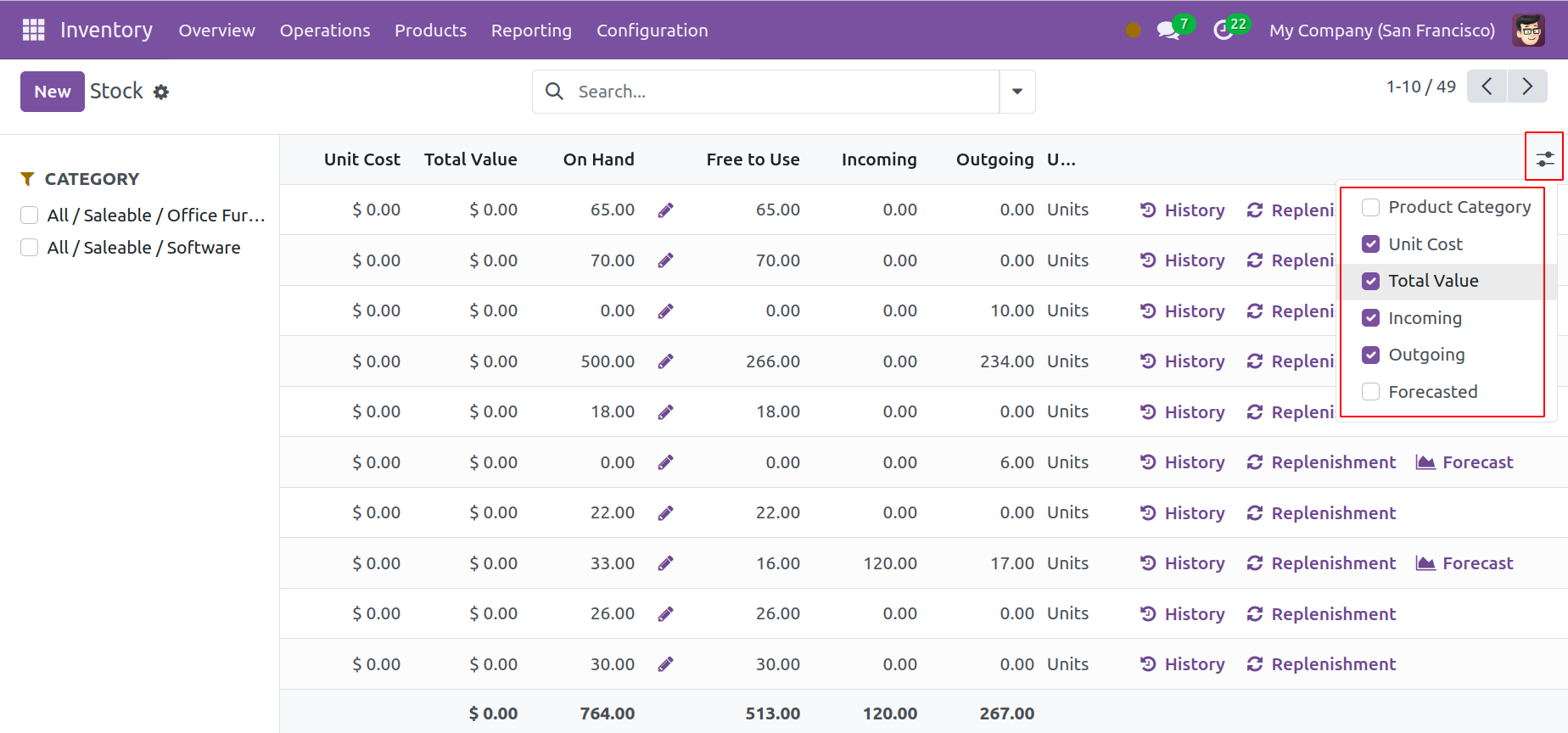Viewport: 1568px width, 733px height.
Task: Click pencil edit icon beside 500.00 On Hand
Action: [665, 361]
